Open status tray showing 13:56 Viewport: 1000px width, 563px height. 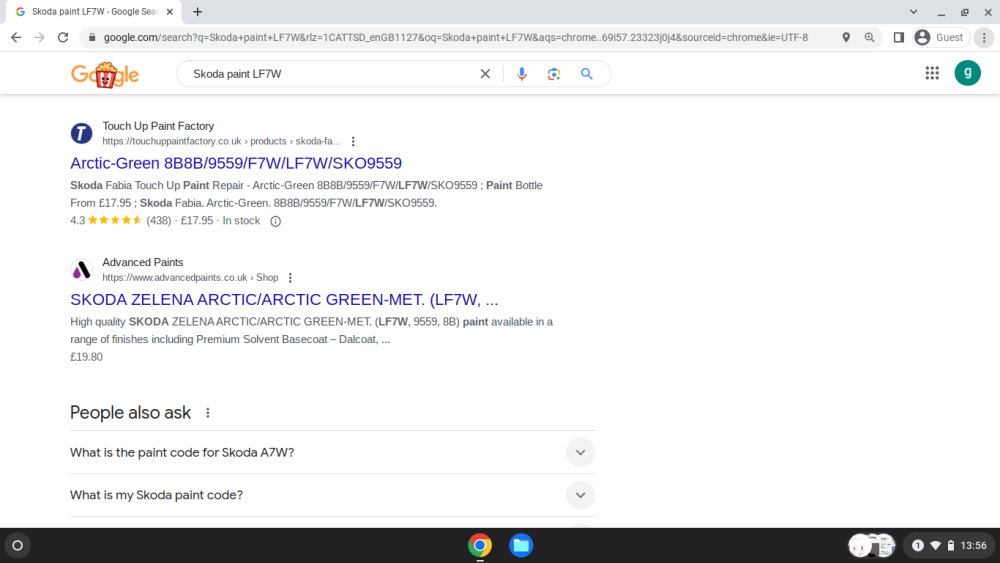pos(950,546)
